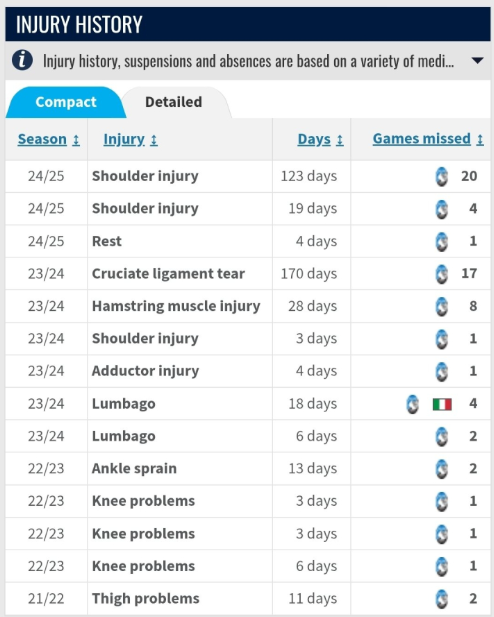Click the sort arrows next to Games missed

(x=480, y=139)
